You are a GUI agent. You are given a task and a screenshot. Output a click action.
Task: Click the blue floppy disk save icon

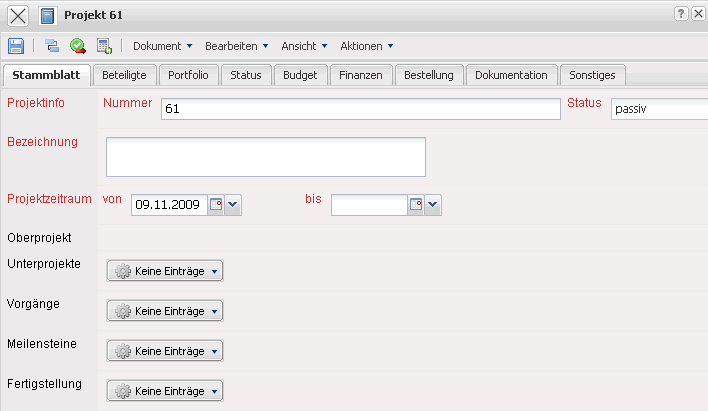16,46
